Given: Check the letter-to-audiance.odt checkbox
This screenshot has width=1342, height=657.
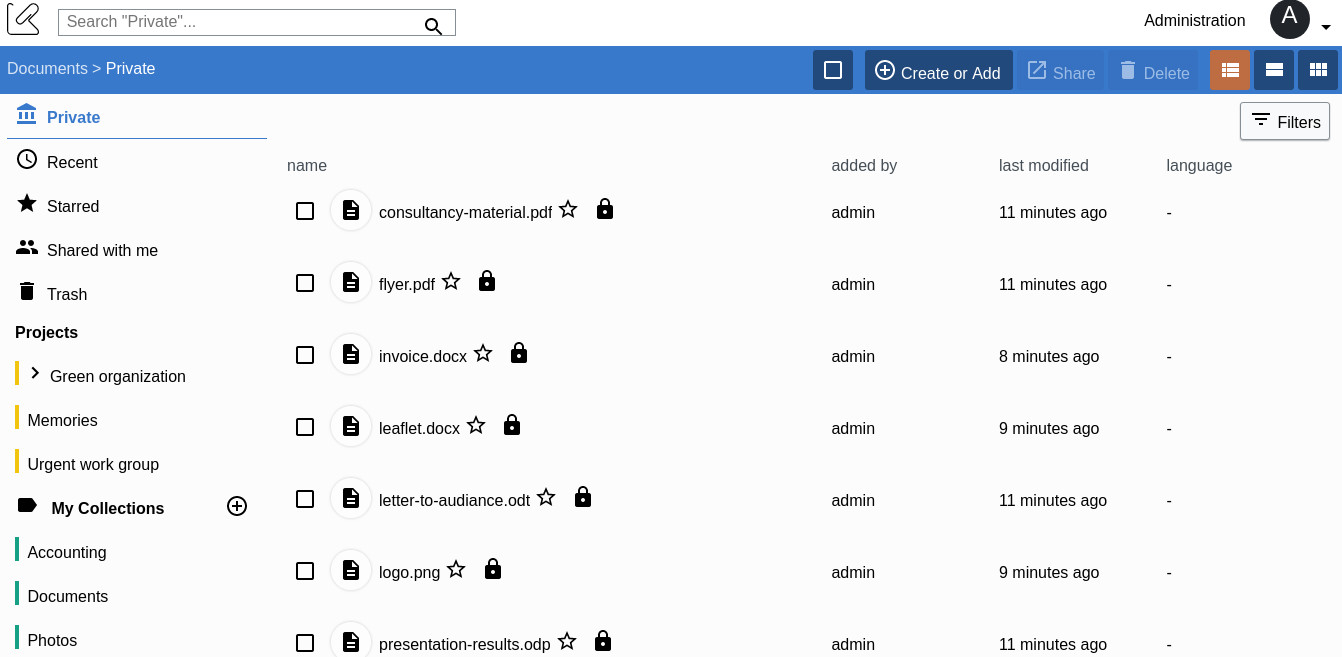Looking at the screenshot, I should 305,499.
